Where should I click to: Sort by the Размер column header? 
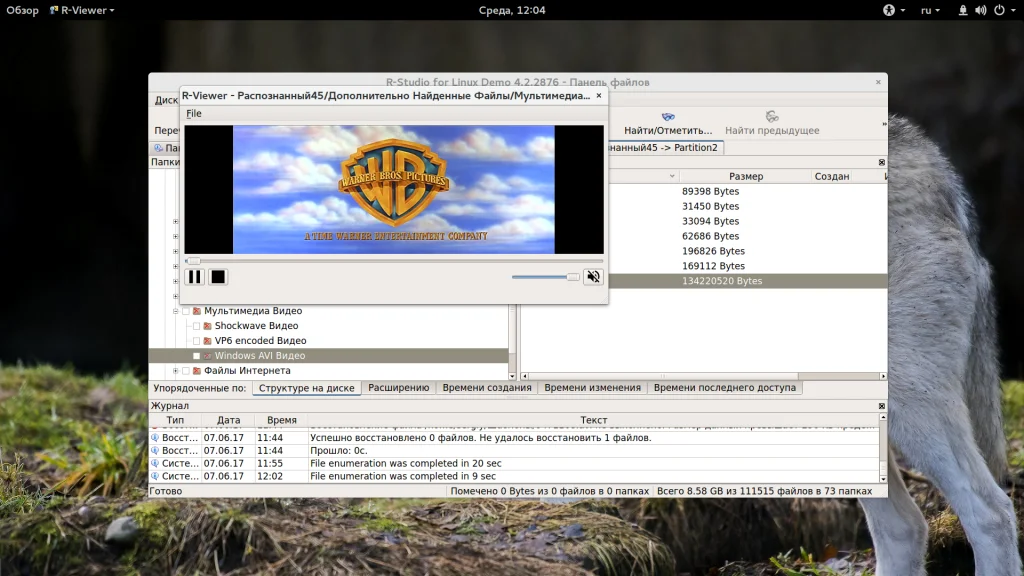746,176
